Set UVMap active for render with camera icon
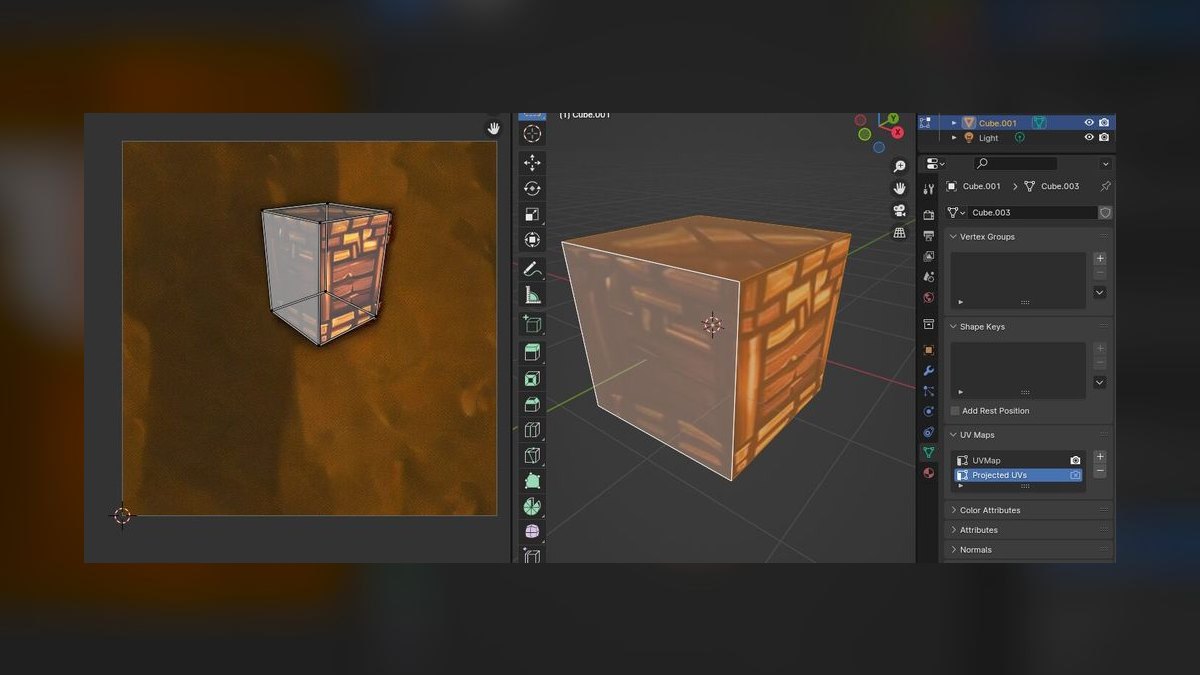Screen dimensions: 1200x675 click(1075, 461)
